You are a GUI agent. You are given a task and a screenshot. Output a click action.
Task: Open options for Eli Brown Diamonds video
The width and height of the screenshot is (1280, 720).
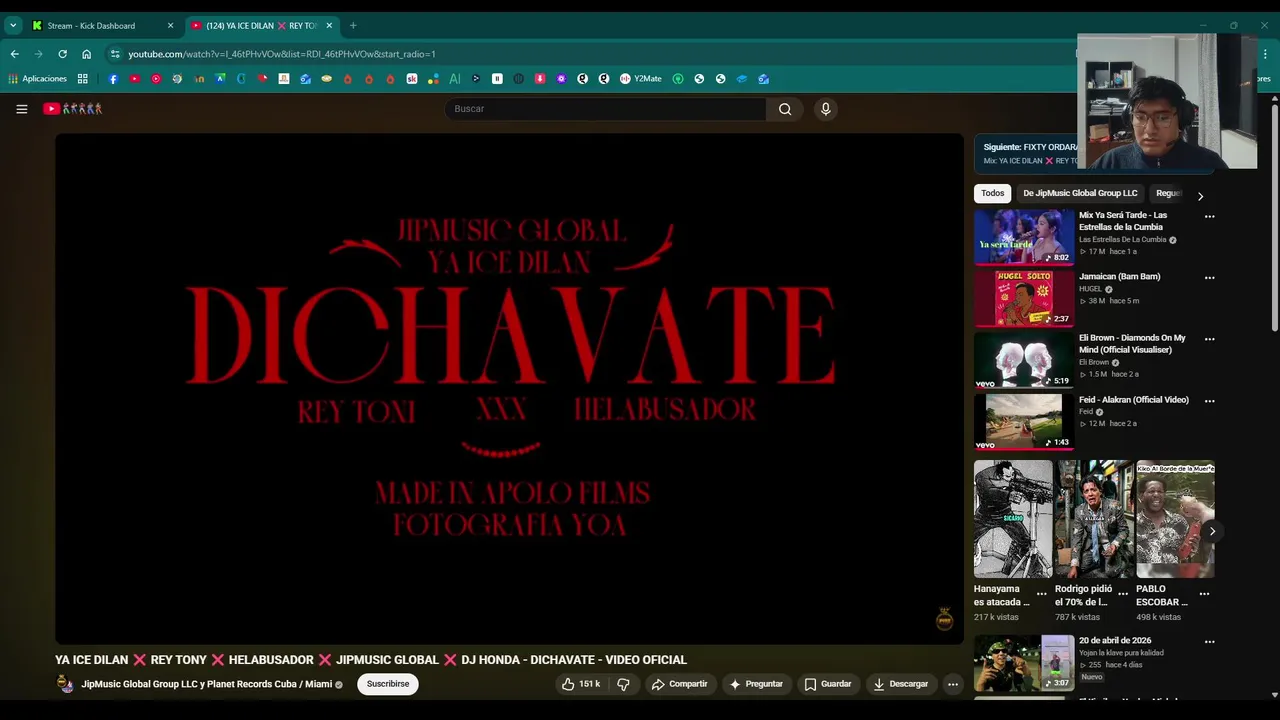click(1209, 339)
